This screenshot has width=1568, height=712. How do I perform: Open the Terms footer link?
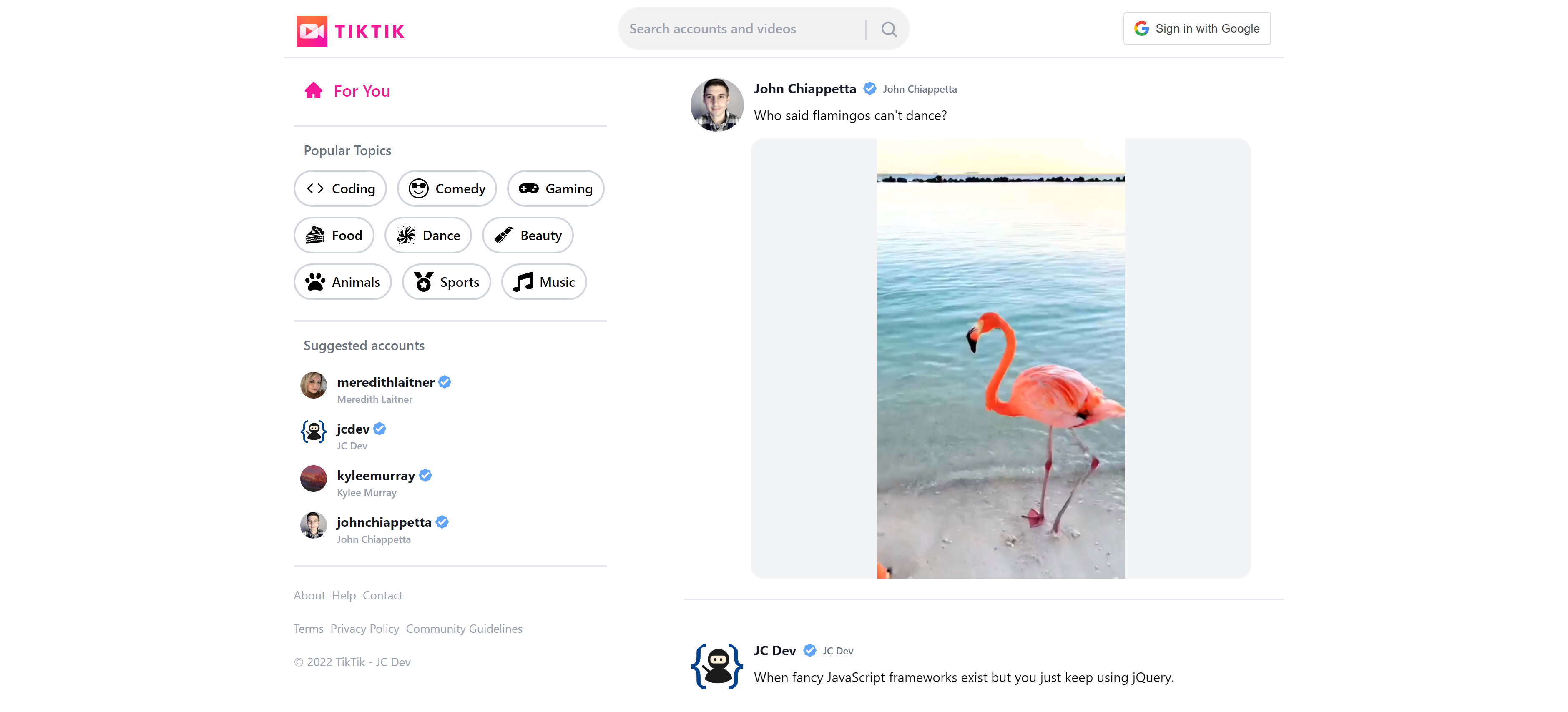click(309, 629)
